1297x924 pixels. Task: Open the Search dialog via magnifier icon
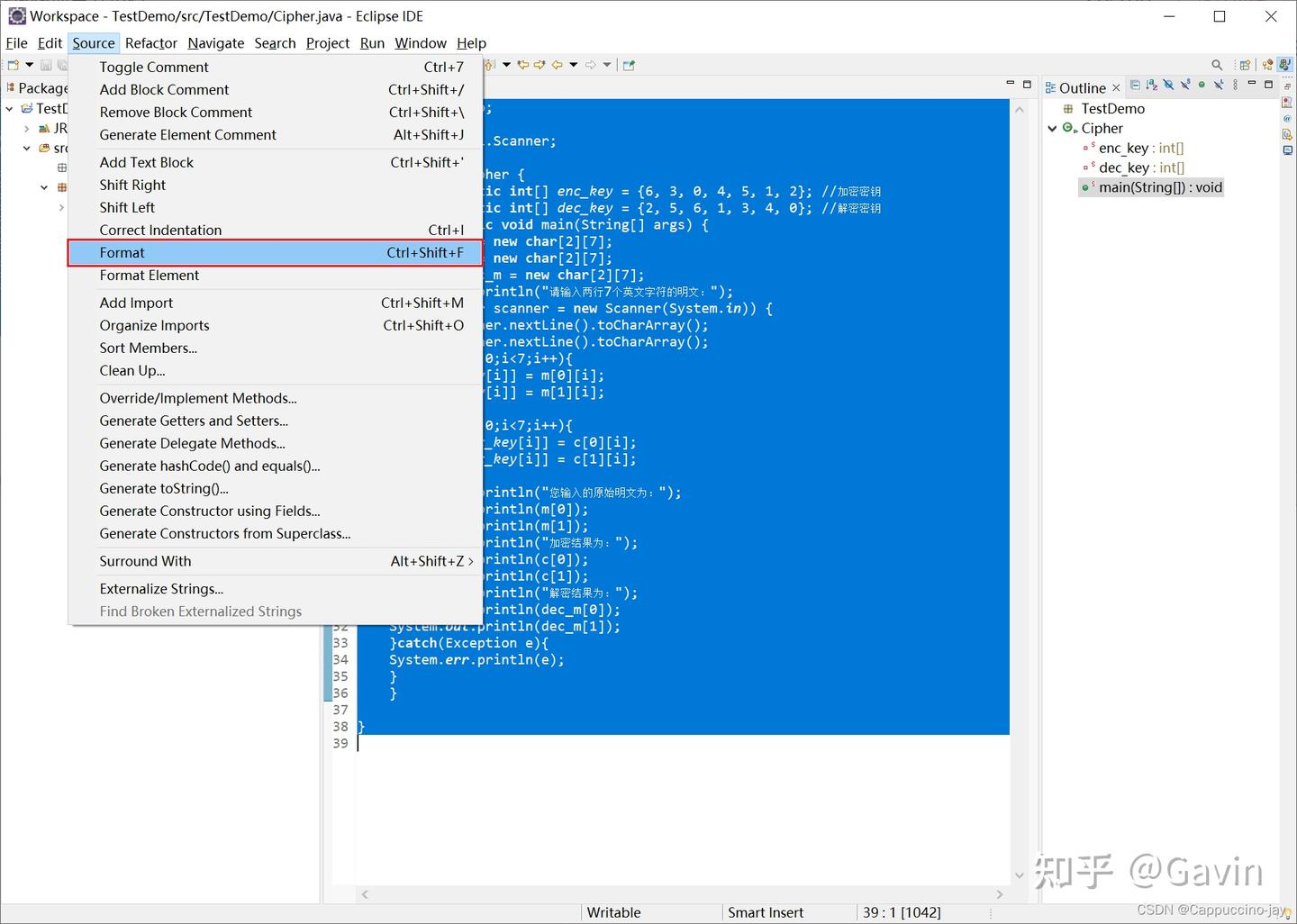click(1217, 65)
